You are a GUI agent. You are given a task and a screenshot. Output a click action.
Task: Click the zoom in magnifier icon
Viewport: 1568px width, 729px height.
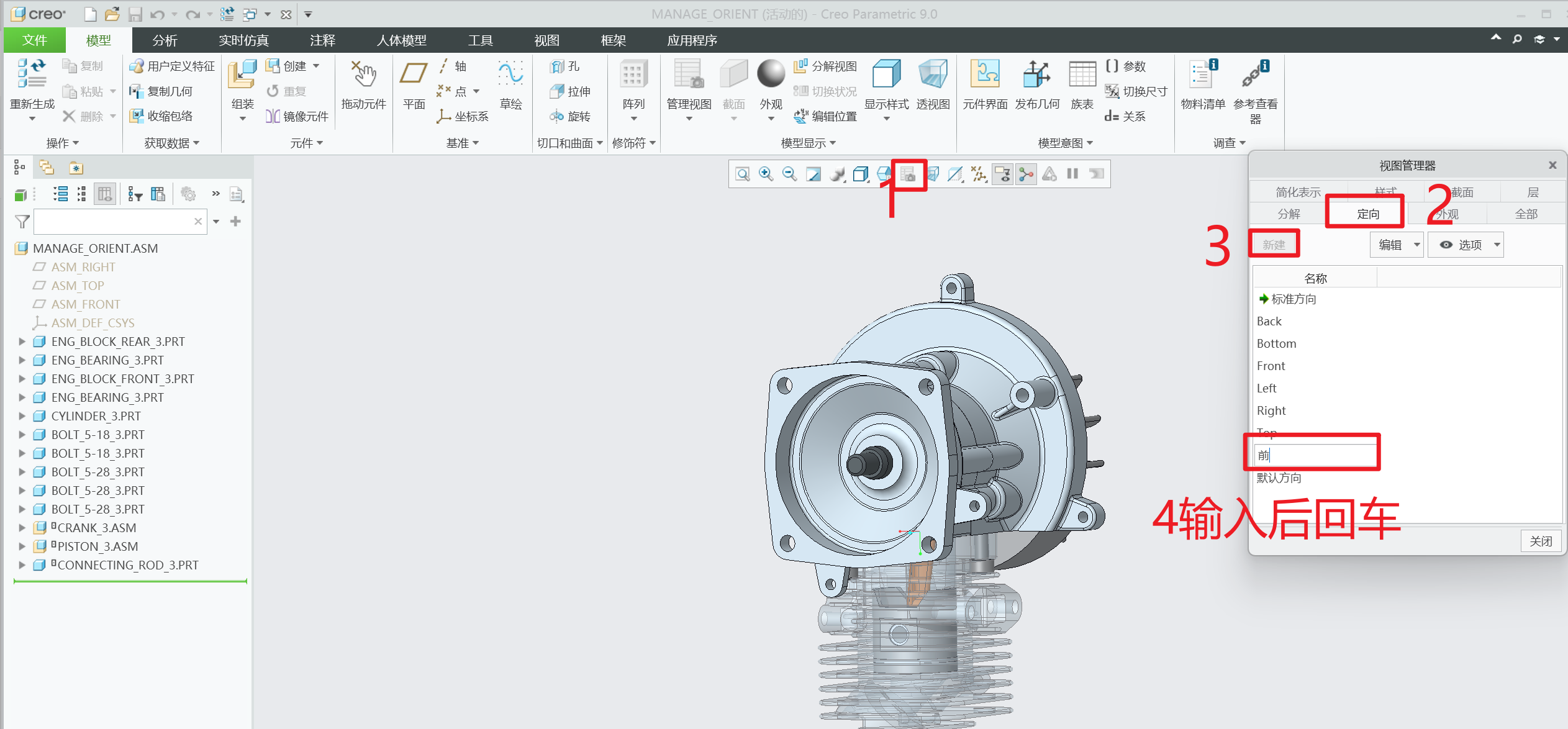[766, 174]
